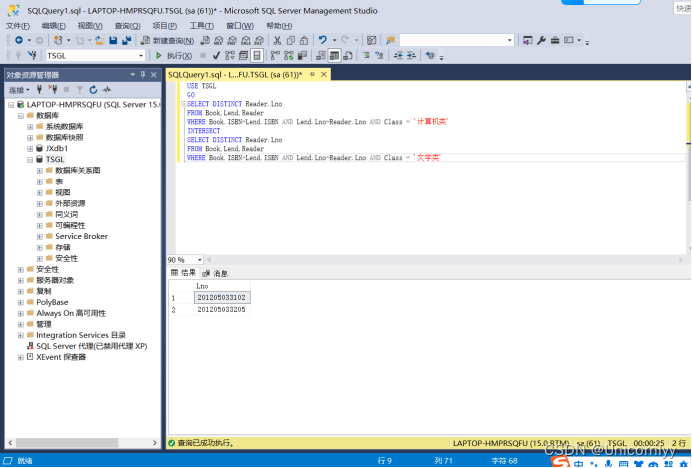Image resolution: width=692 pixels, height=468 pixels.
Task: Click the increase indent icon
Action: (411, 56)
